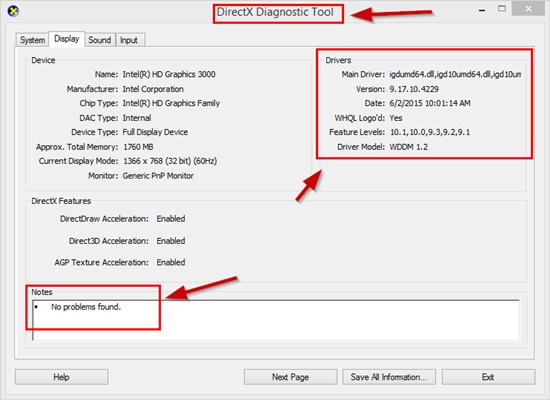Click monitor value 'Generic PnP Monitor'

click(x=158, y=176)
